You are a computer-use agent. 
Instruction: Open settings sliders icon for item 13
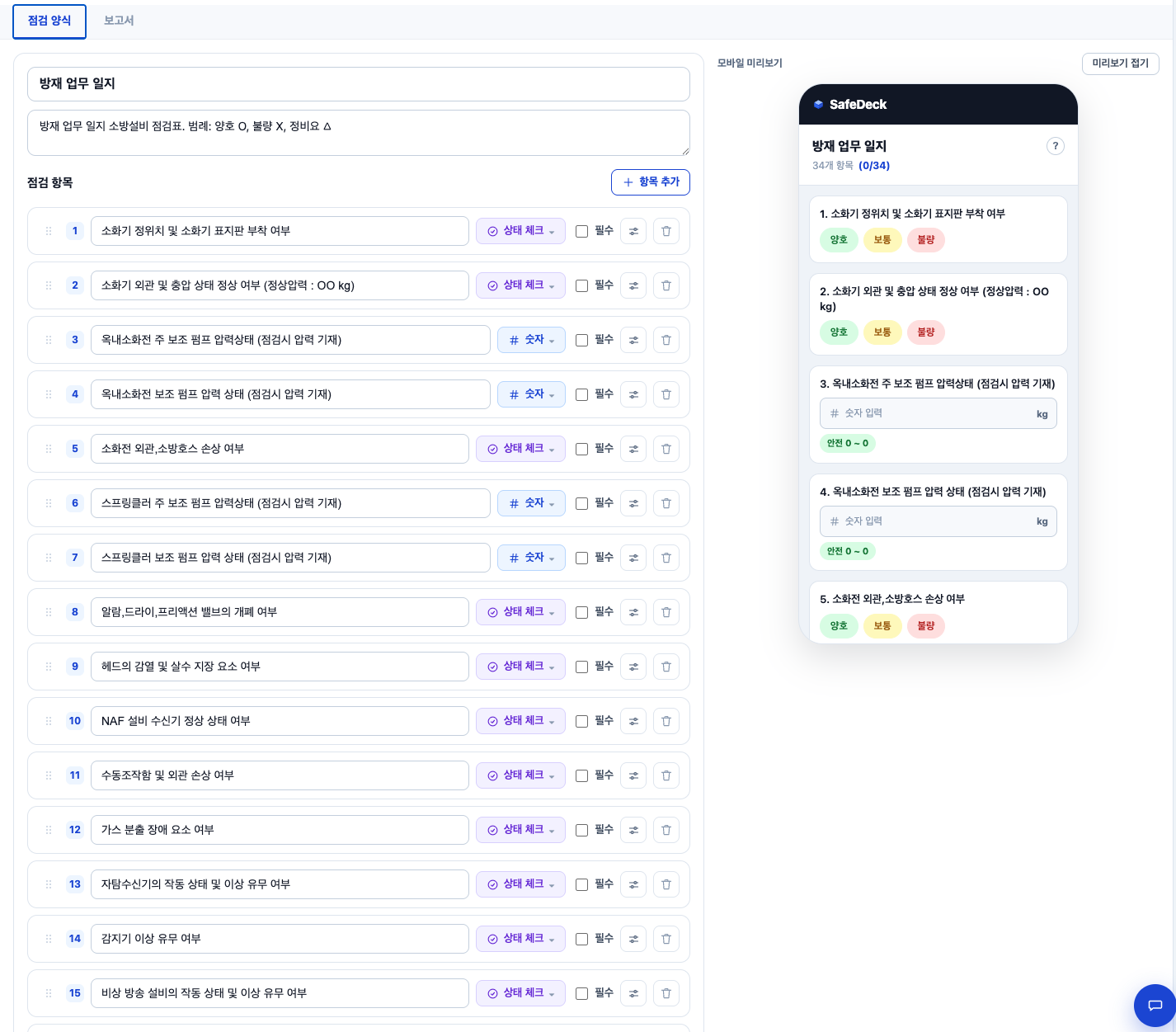coord(633,884)
